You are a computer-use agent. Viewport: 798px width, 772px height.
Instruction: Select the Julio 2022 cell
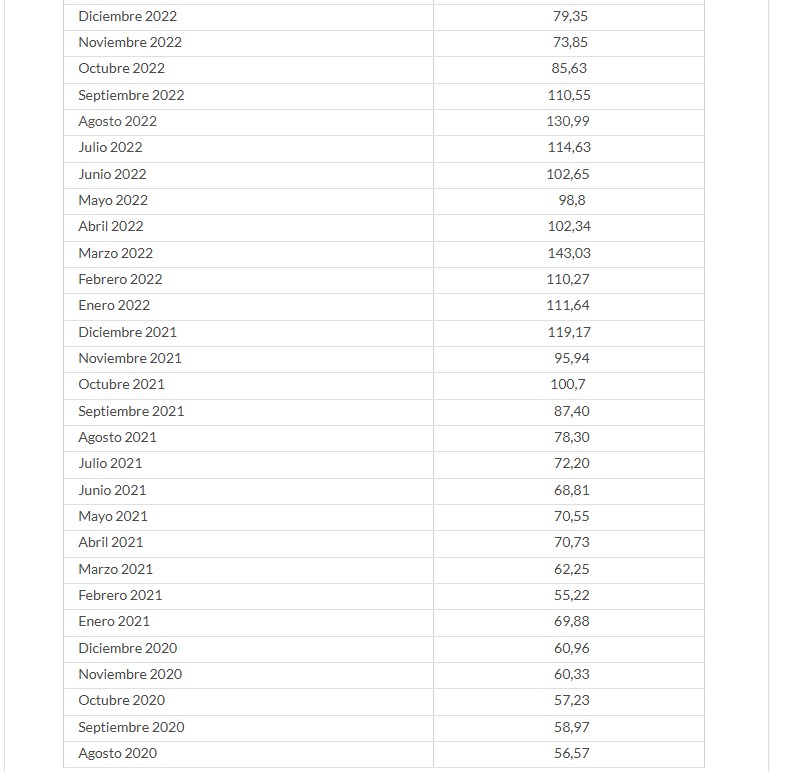(x=248, y=148)
